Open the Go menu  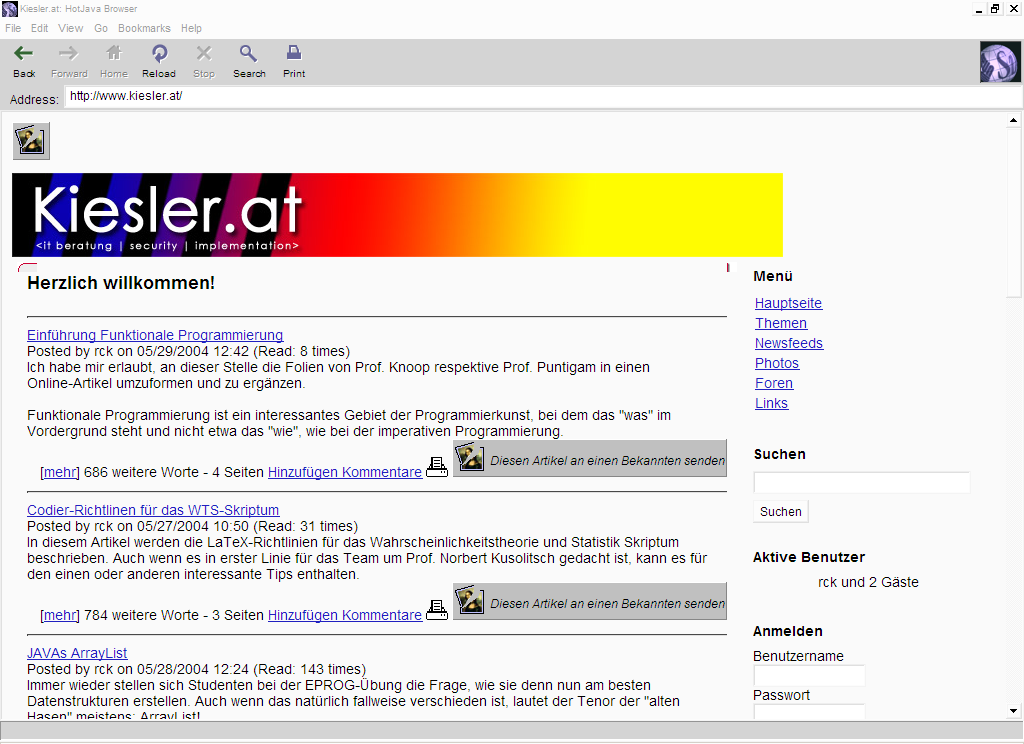click(x=101, y=28)
